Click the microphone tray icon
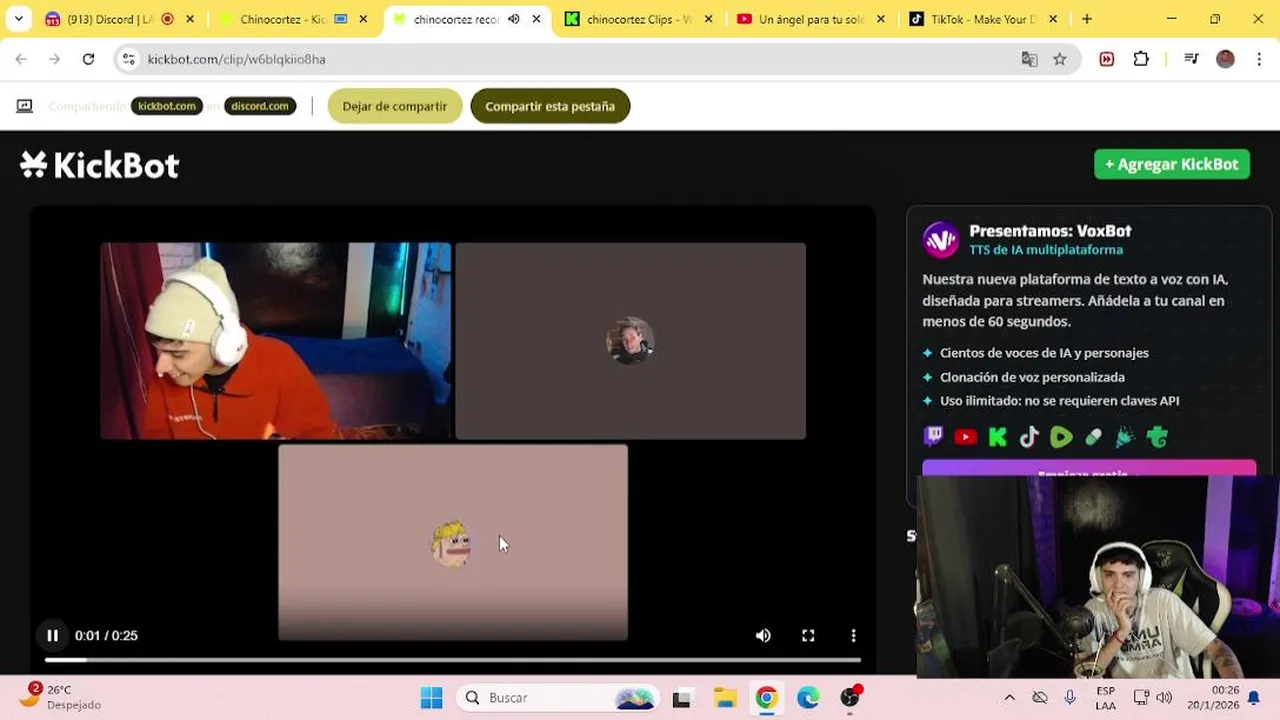Image resolution: width=1280 pixels, height=720 pixels. pos(1070,698)
